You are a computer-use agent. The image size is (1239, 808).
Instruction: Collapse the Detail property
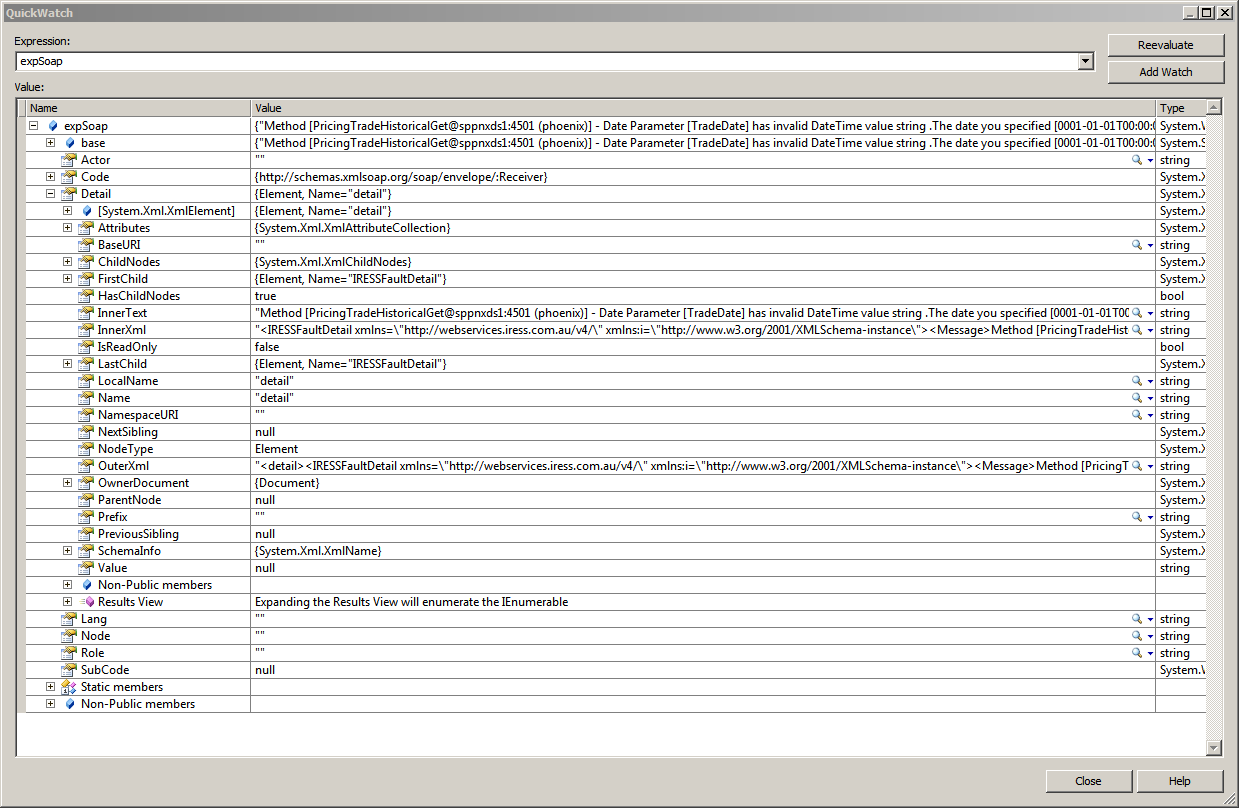point(50,194)
